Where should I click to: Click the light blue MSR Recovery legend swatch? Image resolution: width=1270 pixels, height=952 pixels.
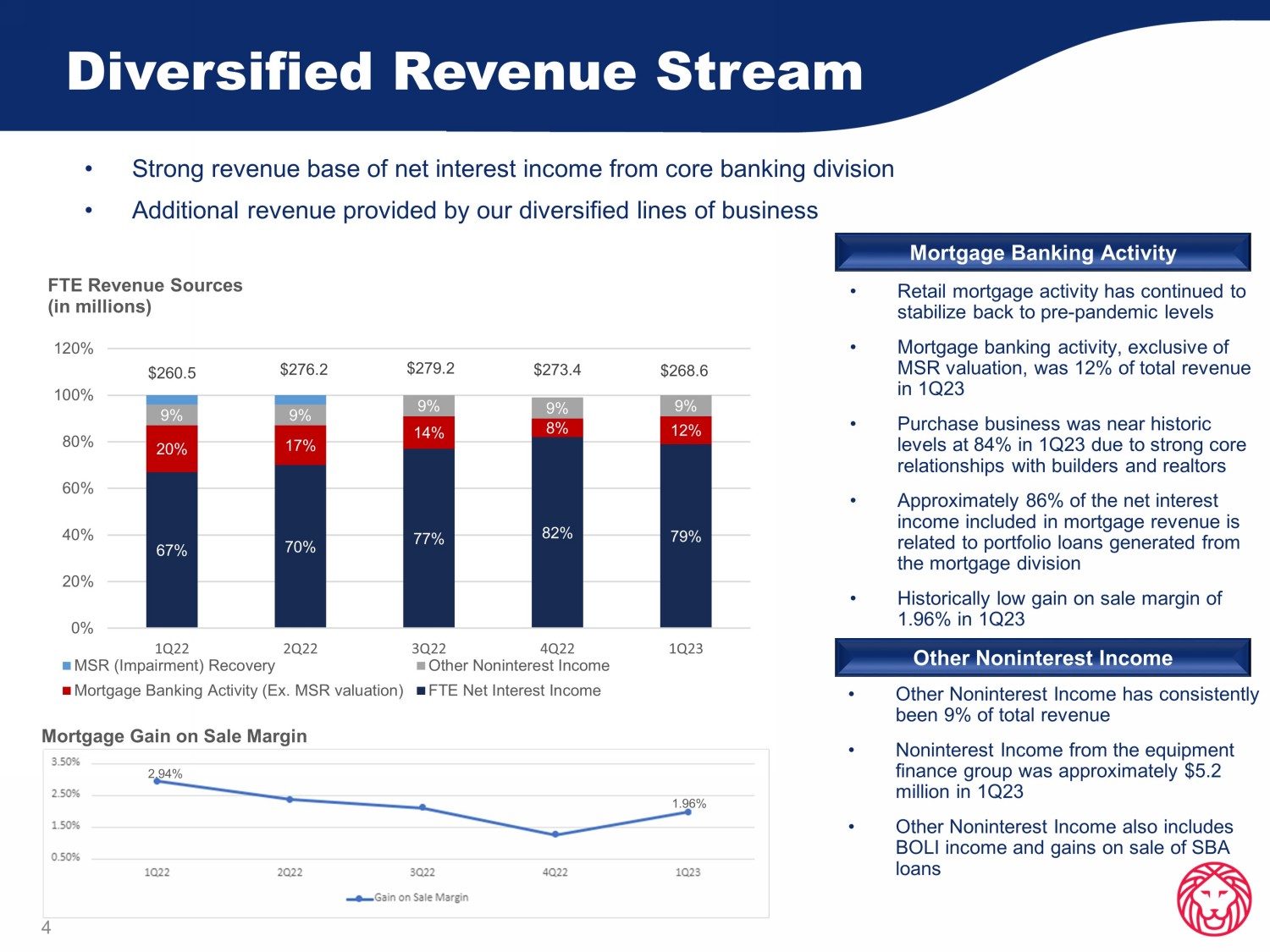[67, 666]
